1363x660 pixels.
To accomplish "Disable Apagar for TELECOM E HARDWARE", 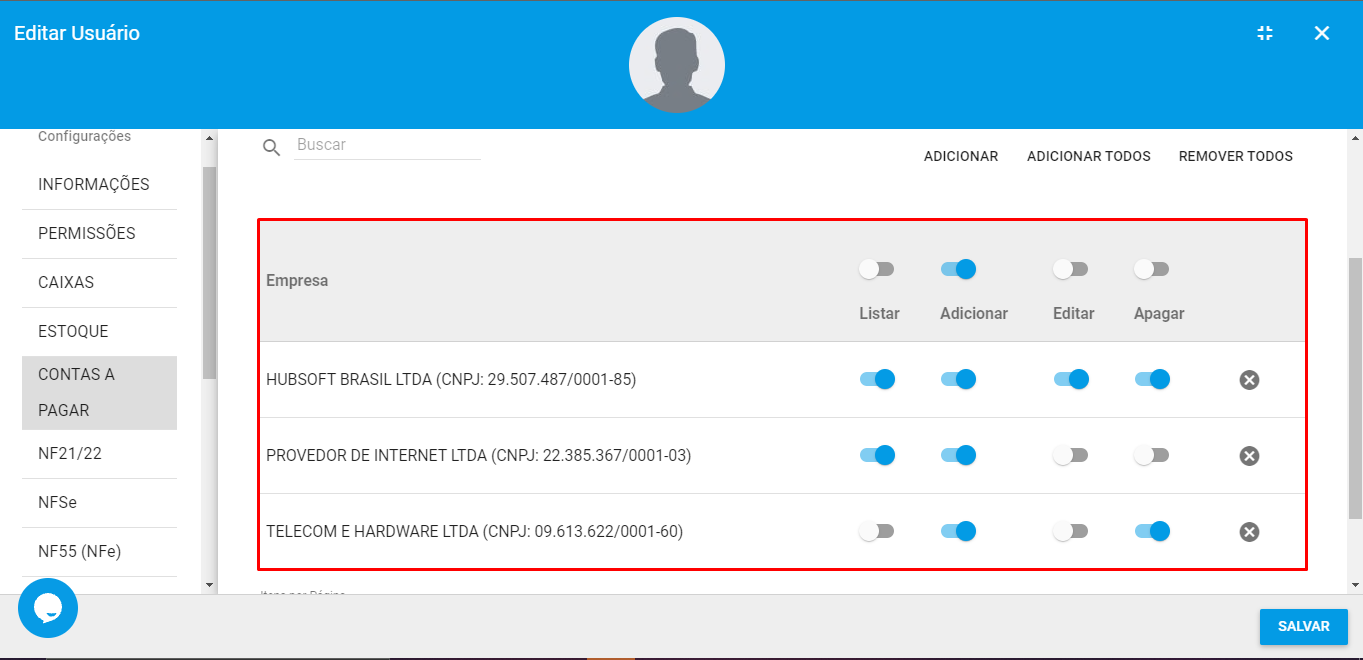I will 1152,531.
